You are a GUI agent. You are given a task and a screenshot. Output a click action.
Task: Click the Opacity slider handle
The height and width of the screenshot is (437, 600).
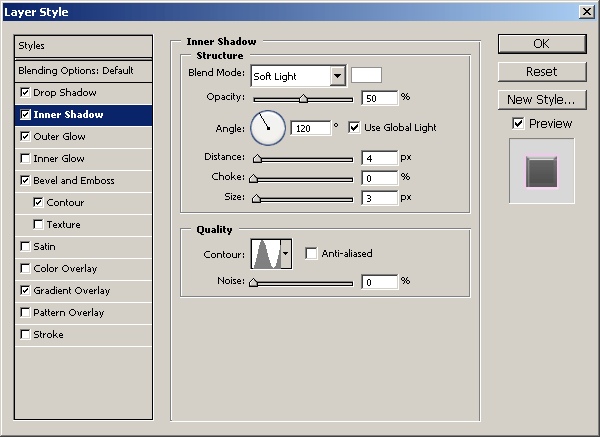[x=303, y=99]
